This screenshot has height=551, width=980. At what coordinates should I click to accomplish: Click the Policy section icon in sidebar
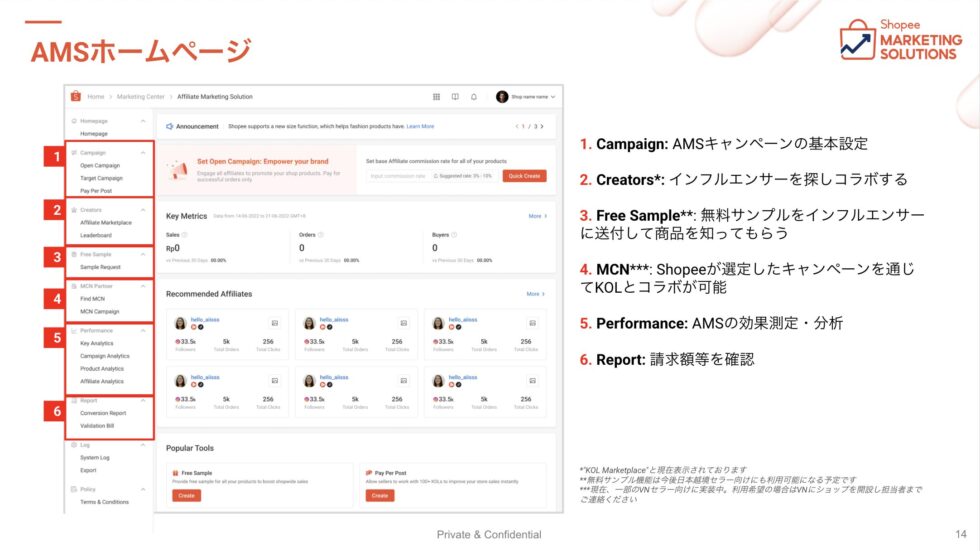point(74,489)
